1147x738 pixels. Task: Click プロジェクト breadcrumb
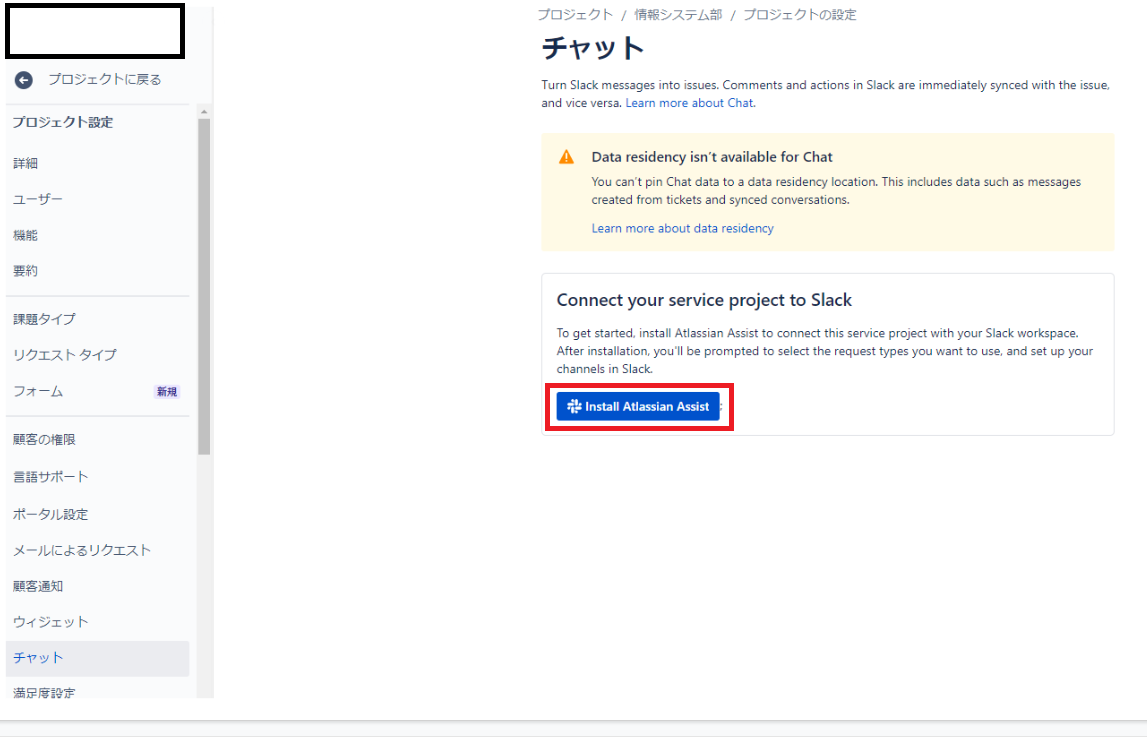tap(575, 15)
